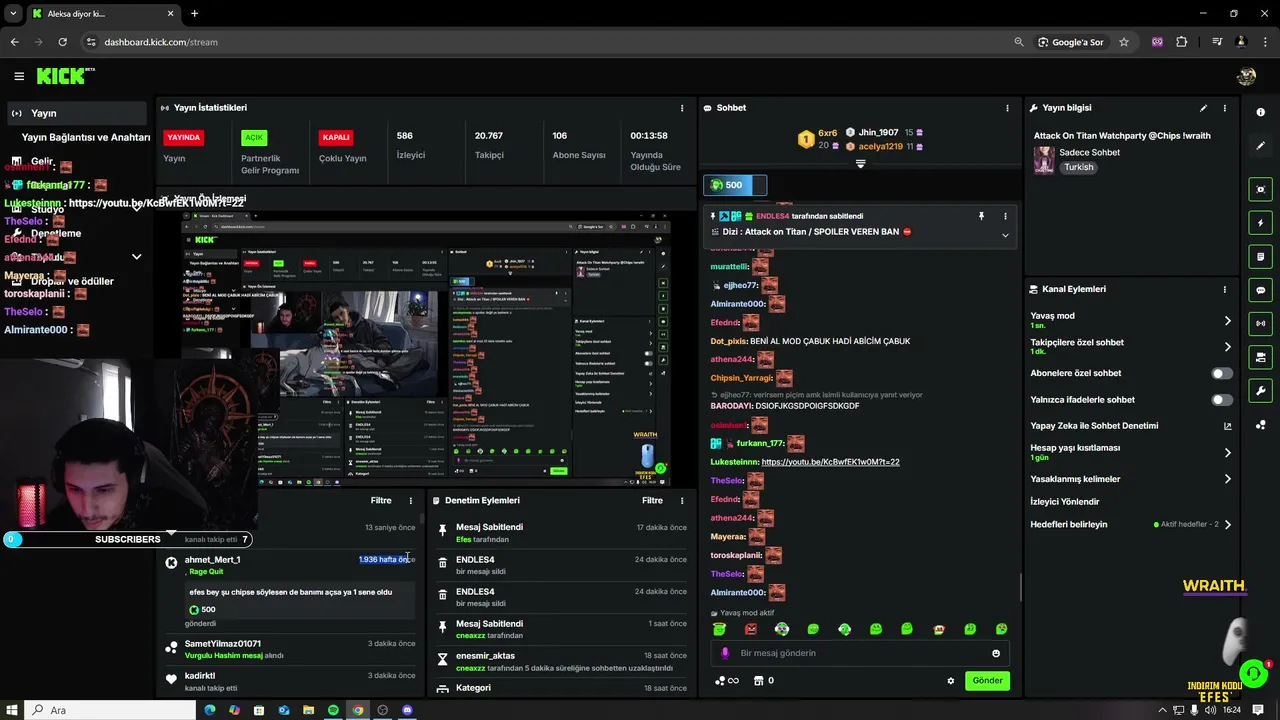Toggle Yalnızca ifadelerle sohbet switch
The image size is (1280, 720).
[x=1222, y=400]
